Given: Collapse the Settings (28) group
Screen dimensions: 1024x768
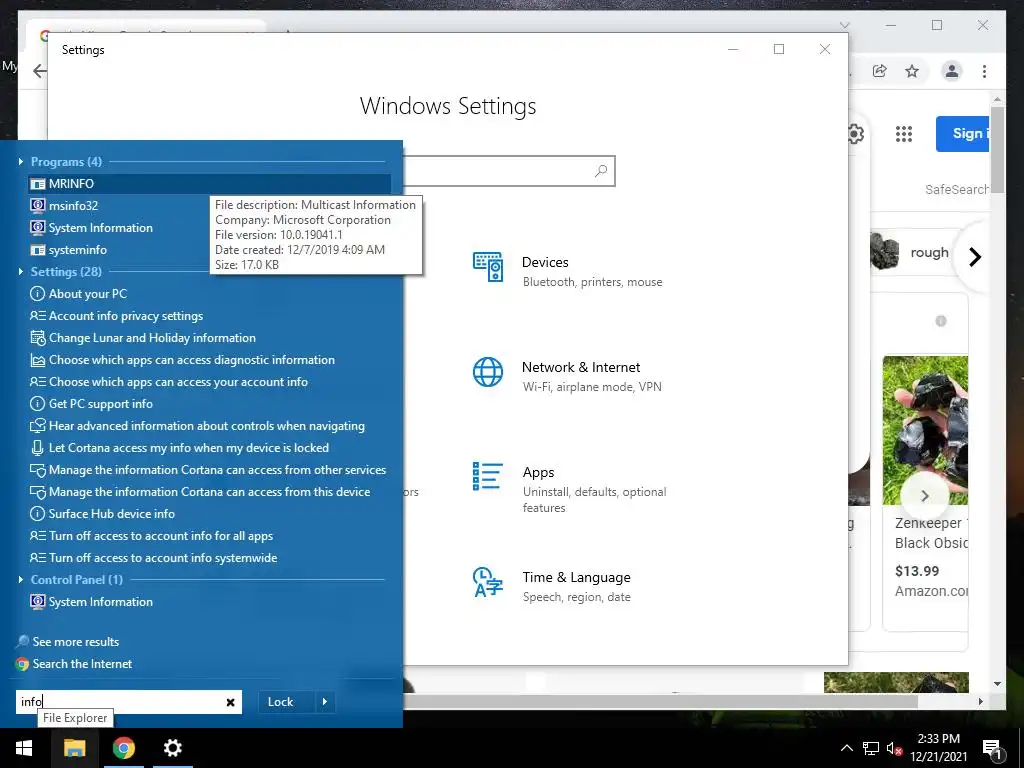Looking at the screenshot, I should tap(21, 271).
